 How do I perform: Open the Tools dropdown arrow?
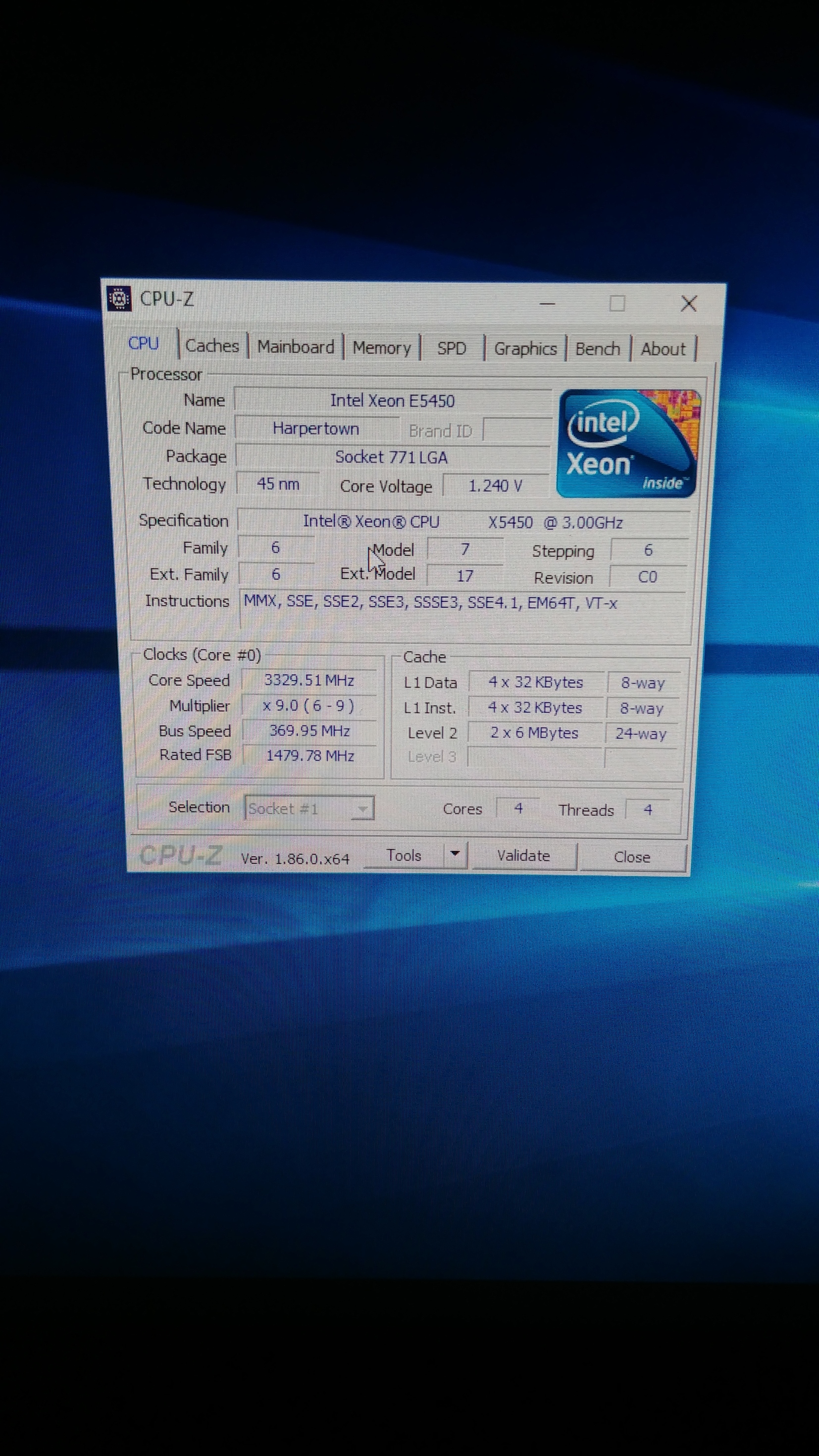[x=455, y=855]
